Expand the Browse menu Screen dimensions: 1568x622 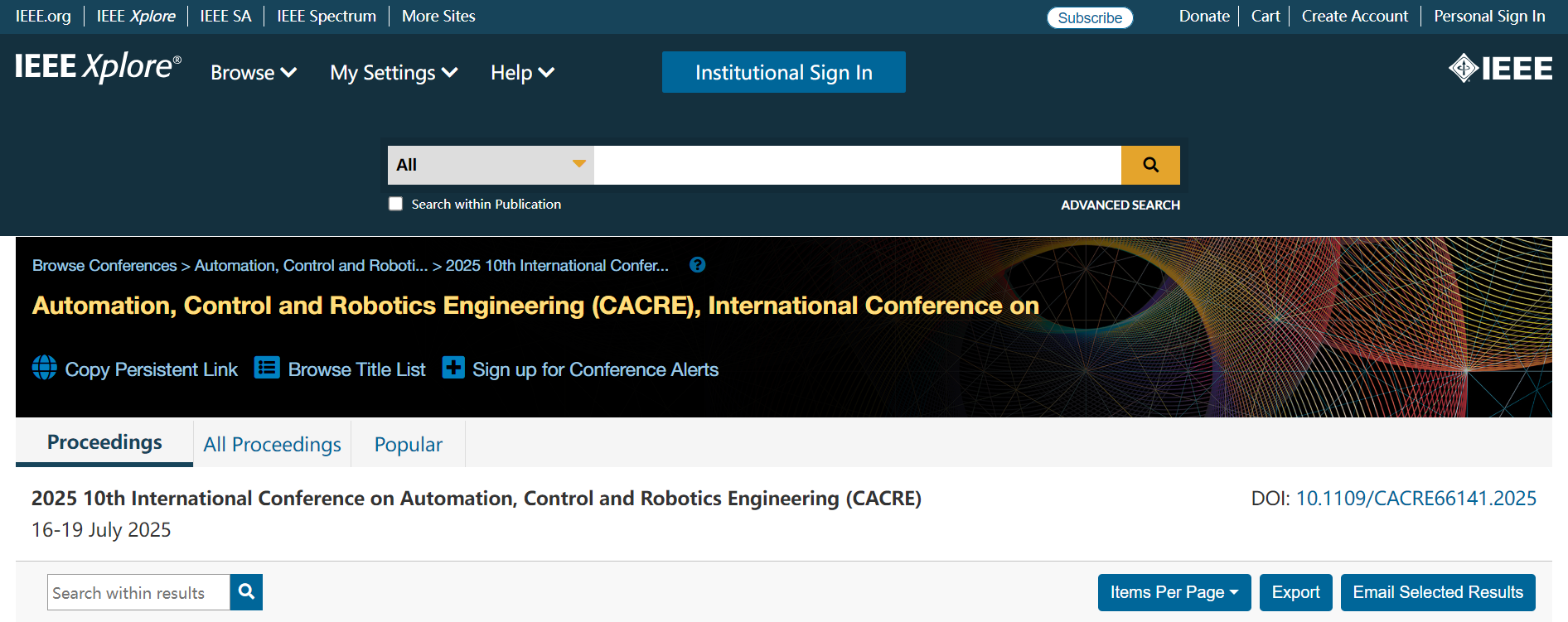pos(254,73)
